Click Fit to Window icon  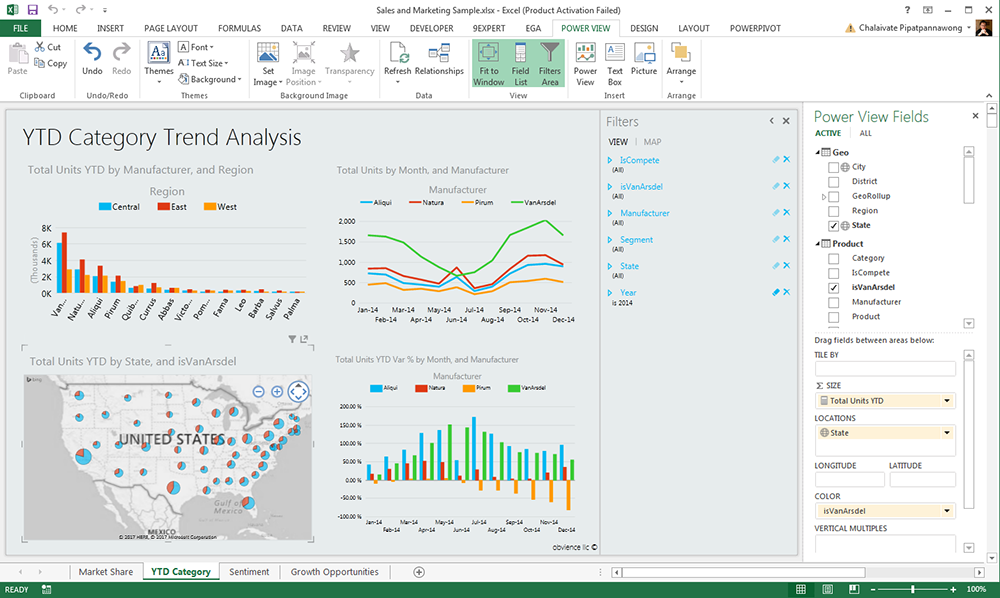[x=489, y=60]
